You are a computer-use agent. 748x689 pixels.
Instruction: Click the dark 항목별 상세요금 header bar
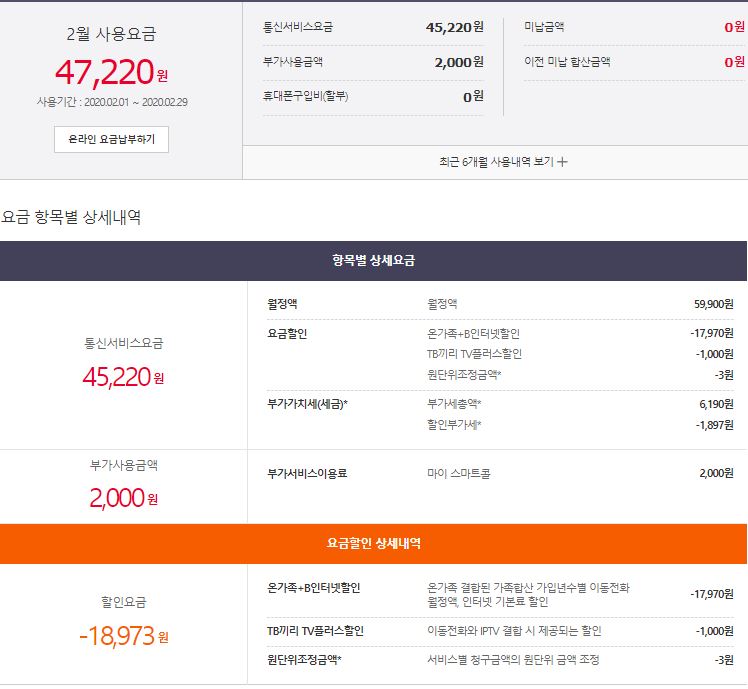pos(374,260)
